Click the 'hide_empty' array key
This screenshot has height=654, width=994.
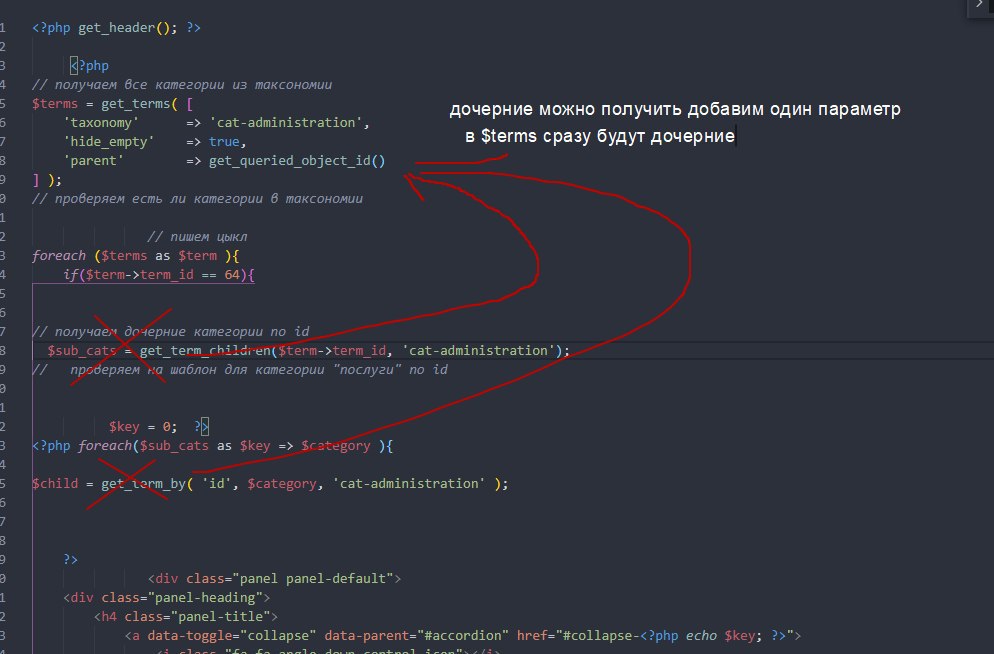pyautogui.click(x=108, y=141)
